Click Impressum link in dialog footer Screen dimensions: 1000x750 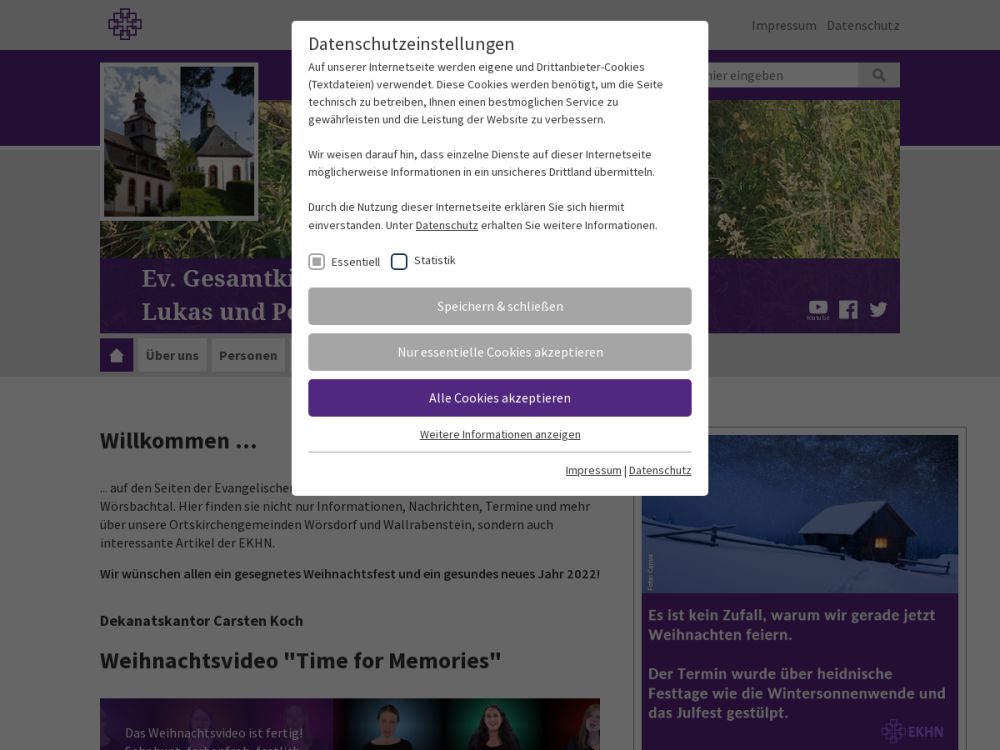coord(593,470)
